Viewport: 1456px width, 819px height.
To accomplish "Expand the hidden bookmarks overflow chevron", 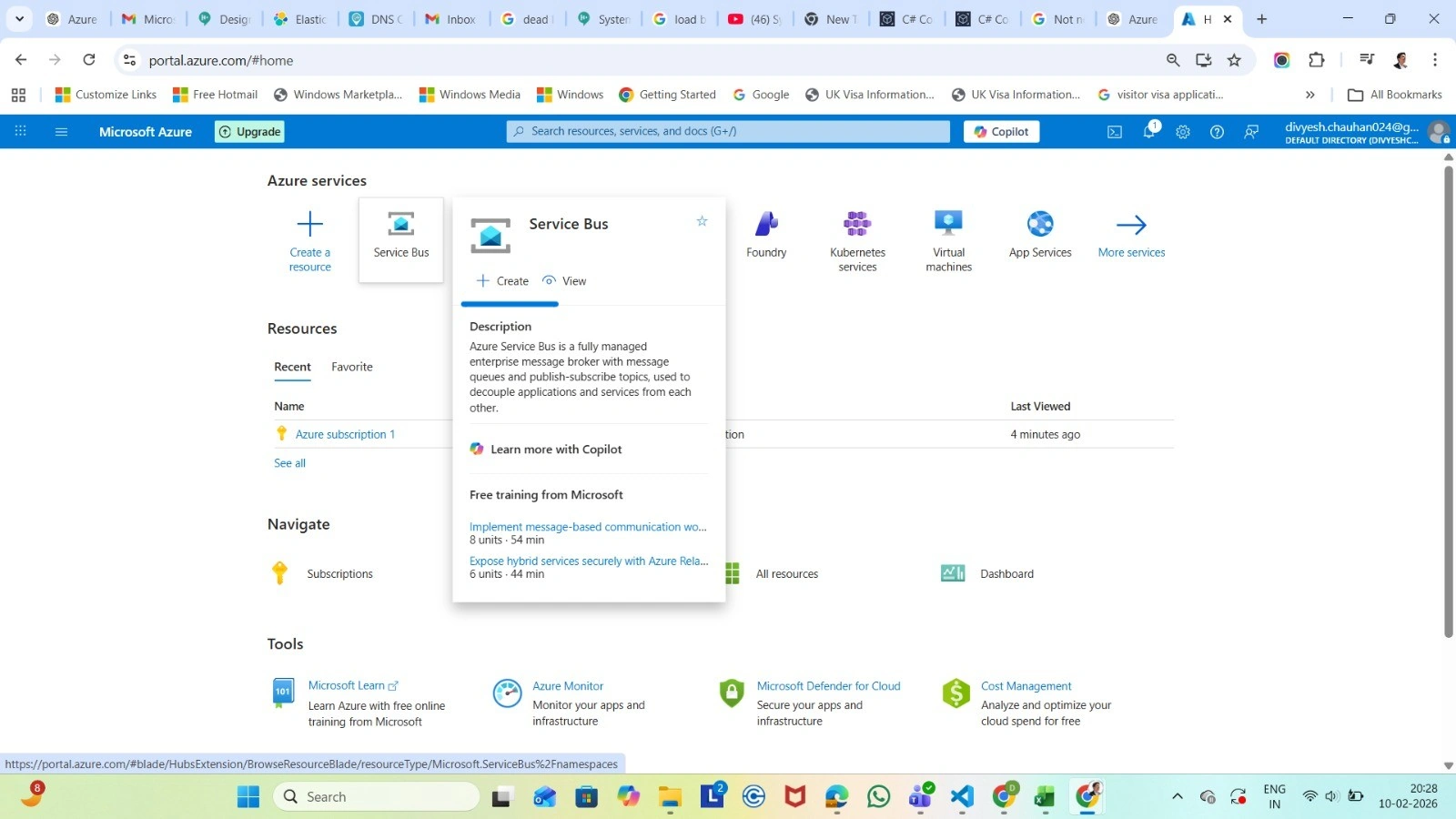I will point(1309,95).
